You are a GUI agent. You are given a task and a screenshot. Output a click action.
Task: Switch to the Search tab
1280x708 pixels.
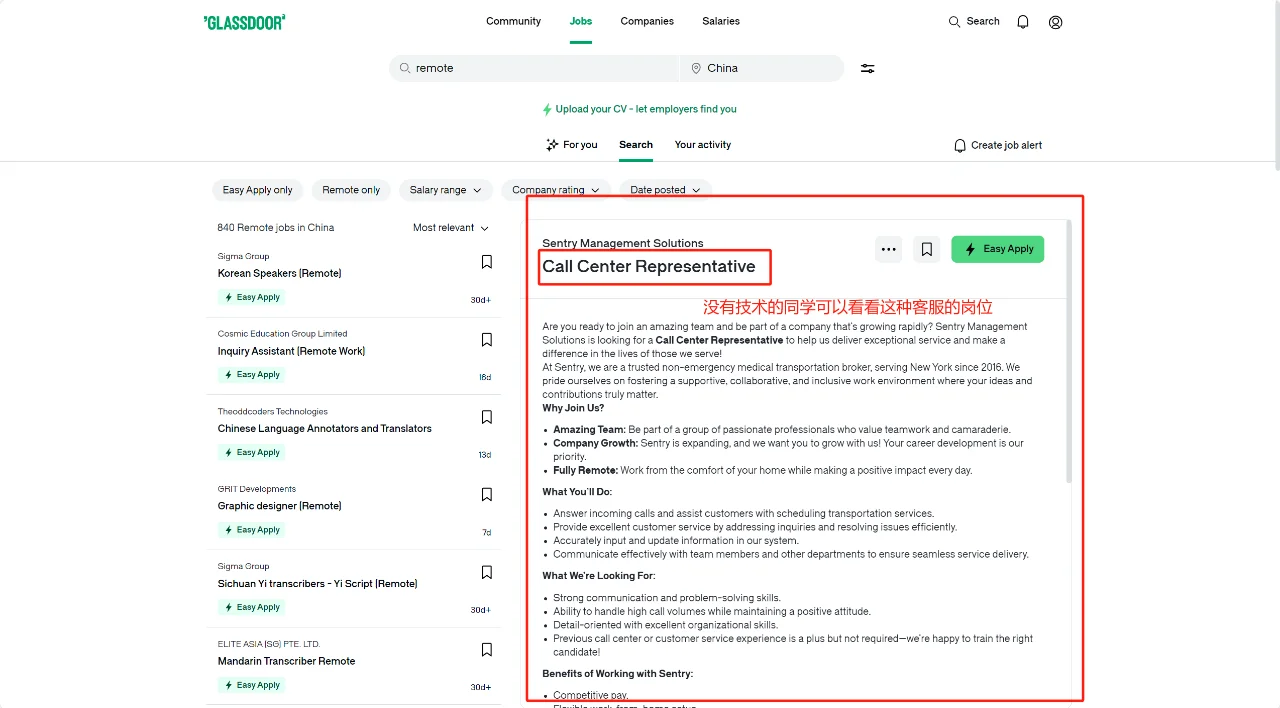636,145
